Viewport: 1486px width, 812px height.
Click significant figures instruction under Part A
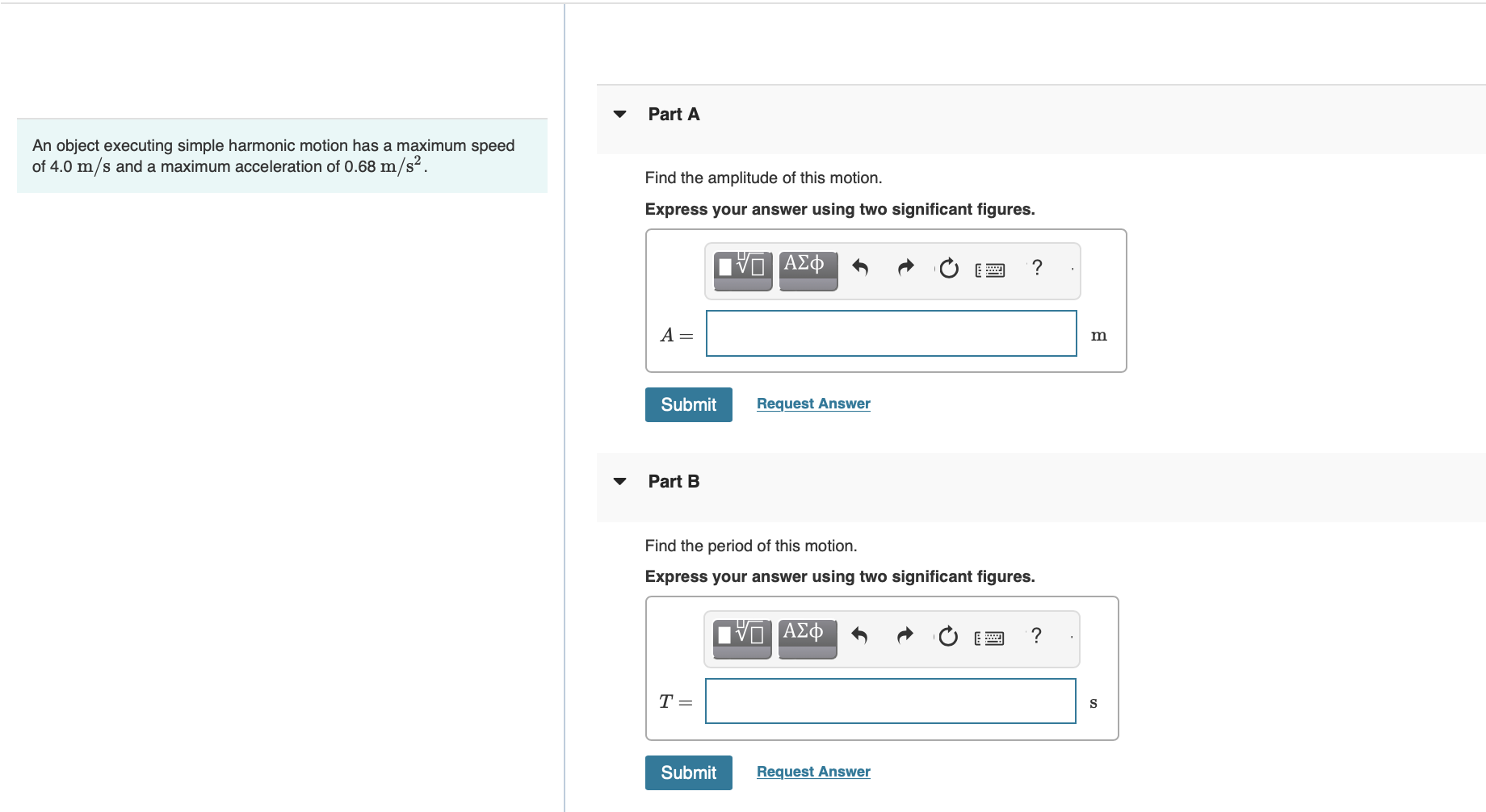coord(840,209)
